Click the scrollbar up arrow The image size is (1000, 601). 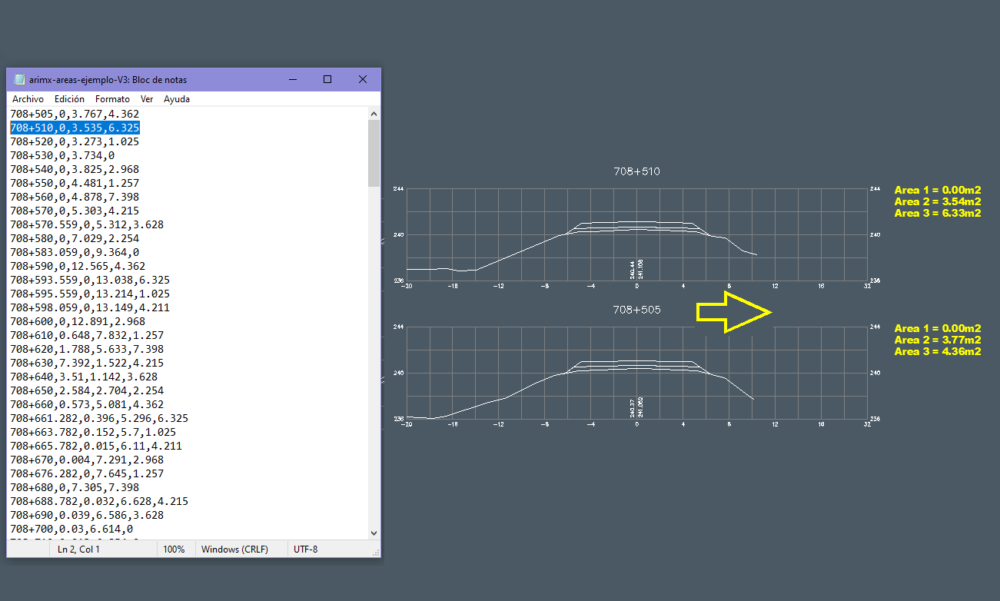pos(373,112)
